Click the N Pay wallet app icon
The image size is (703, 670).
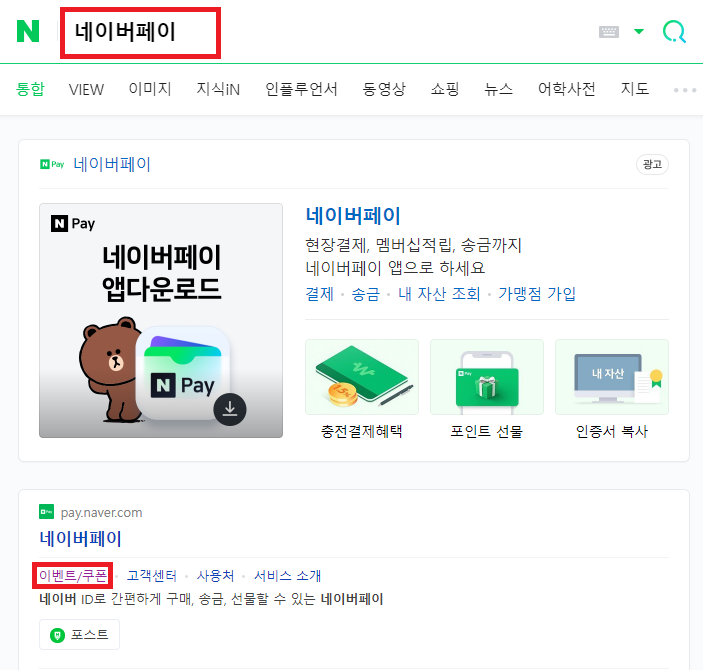point(183,373)
